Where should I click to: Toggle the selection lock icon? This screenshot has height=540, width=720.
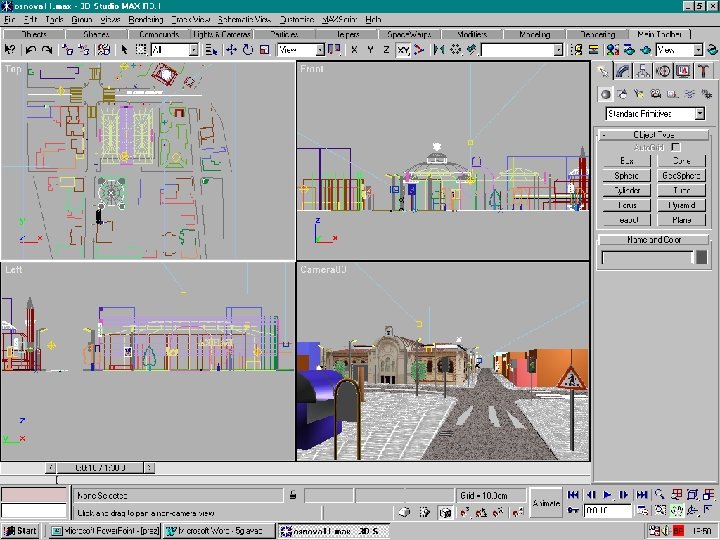pos(292,495)
